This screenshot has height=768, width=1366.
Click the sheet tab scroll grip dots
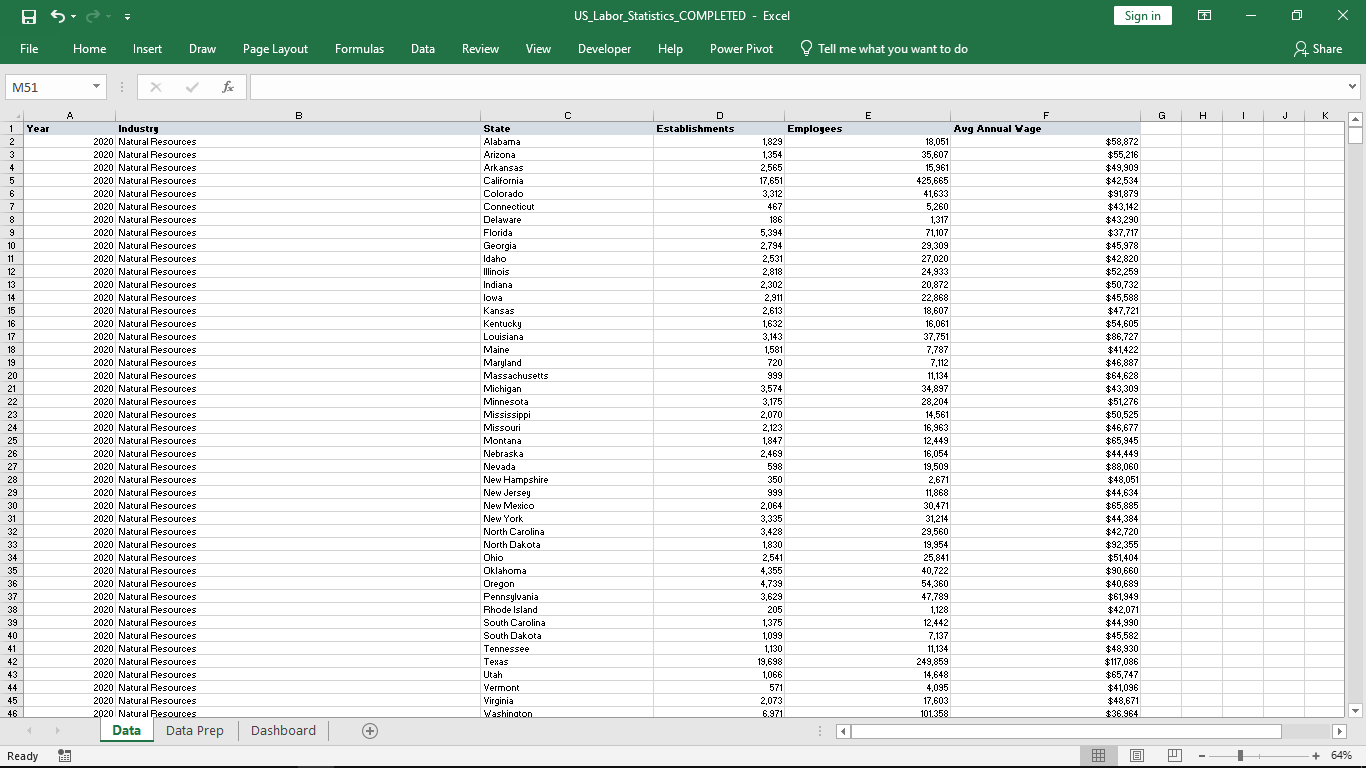820,731
